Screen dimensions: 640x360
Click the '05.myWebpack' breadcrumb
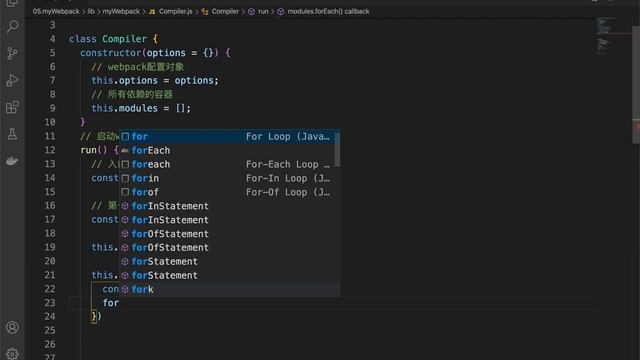[56, 11]
